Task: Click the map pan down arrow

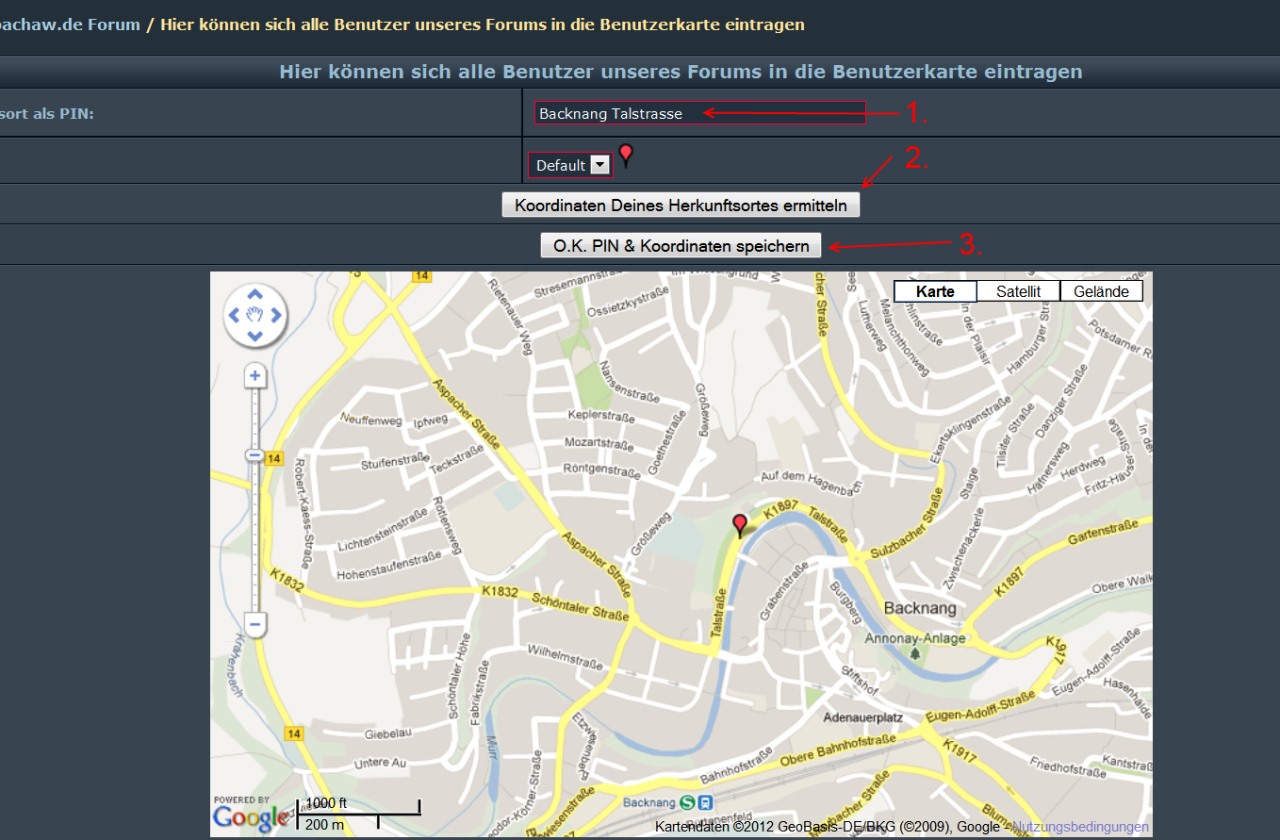Action: click(254, 336)
